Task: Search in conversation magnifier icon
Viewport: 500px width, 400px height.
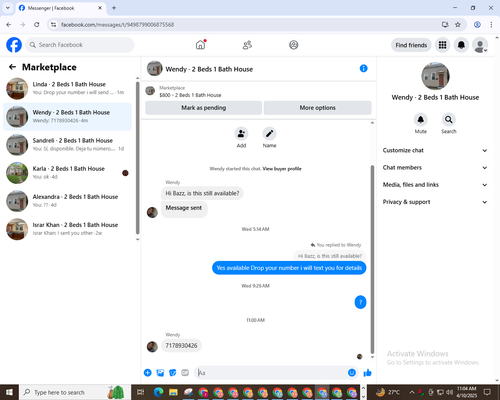Action: (x=449, y=119)
